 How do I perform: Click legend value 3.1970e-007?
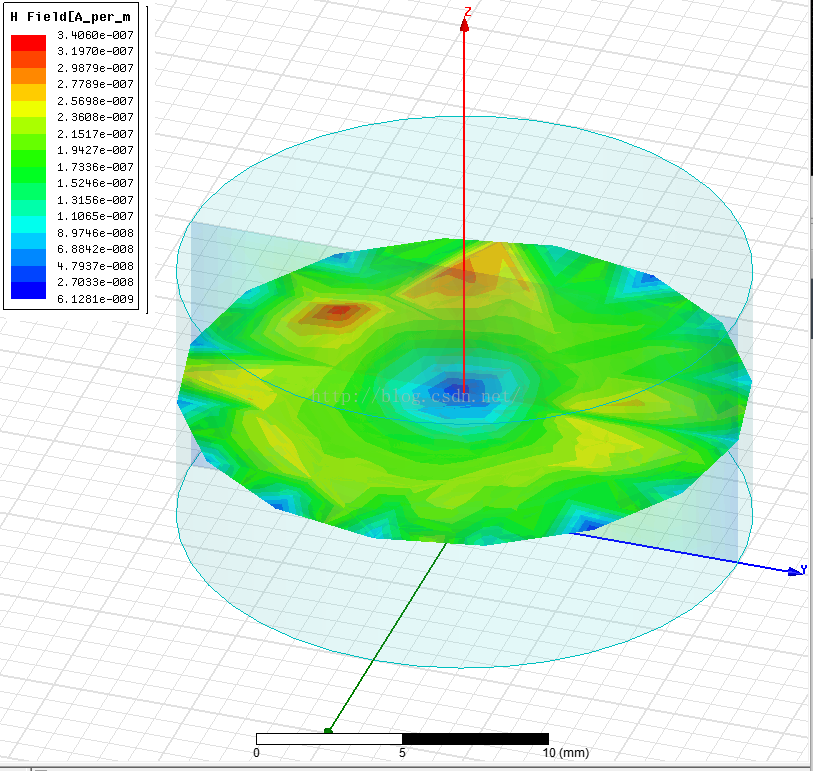(x=95, y=51)
